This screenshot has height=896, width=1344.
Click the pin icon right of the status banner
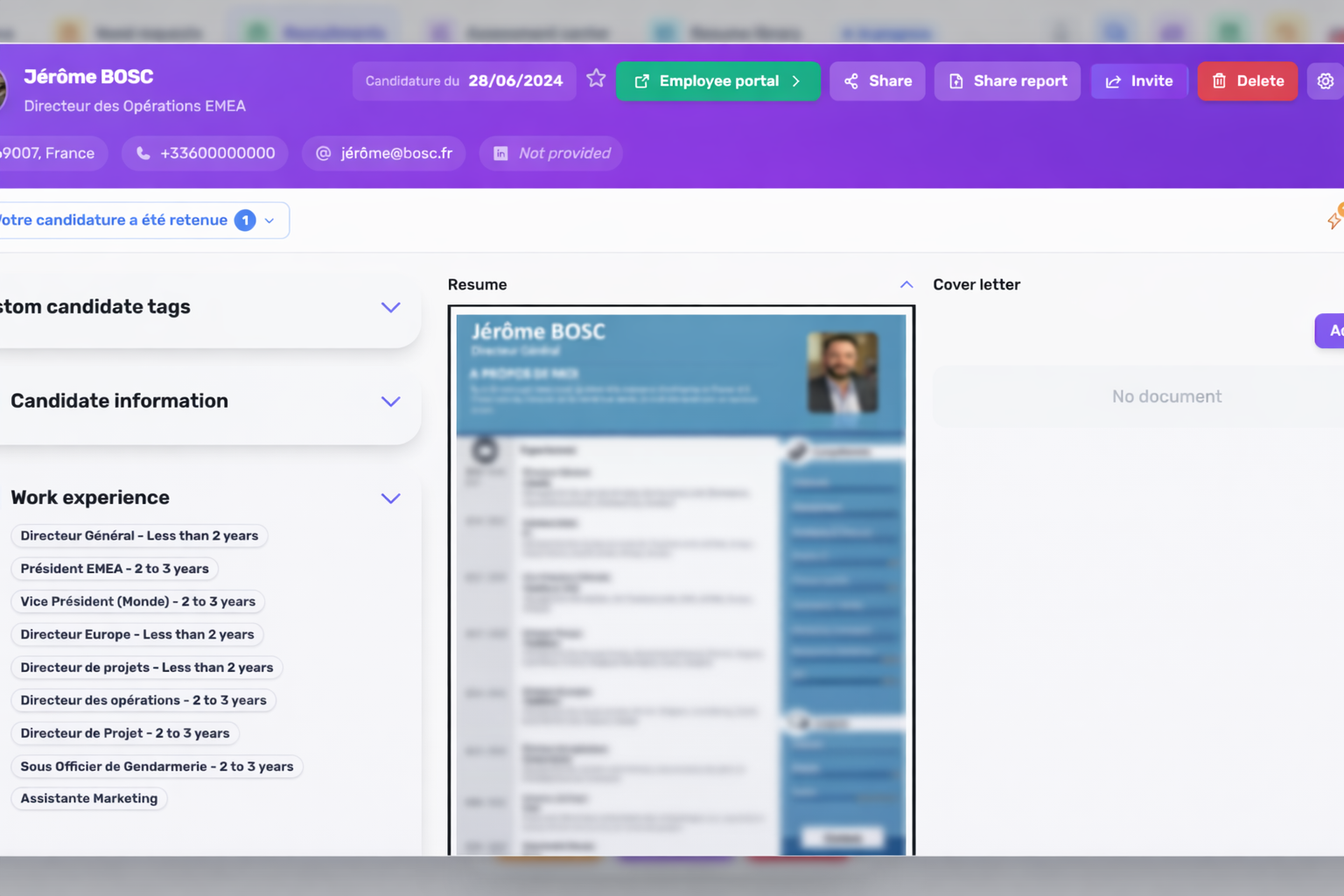click(1334, 220)
